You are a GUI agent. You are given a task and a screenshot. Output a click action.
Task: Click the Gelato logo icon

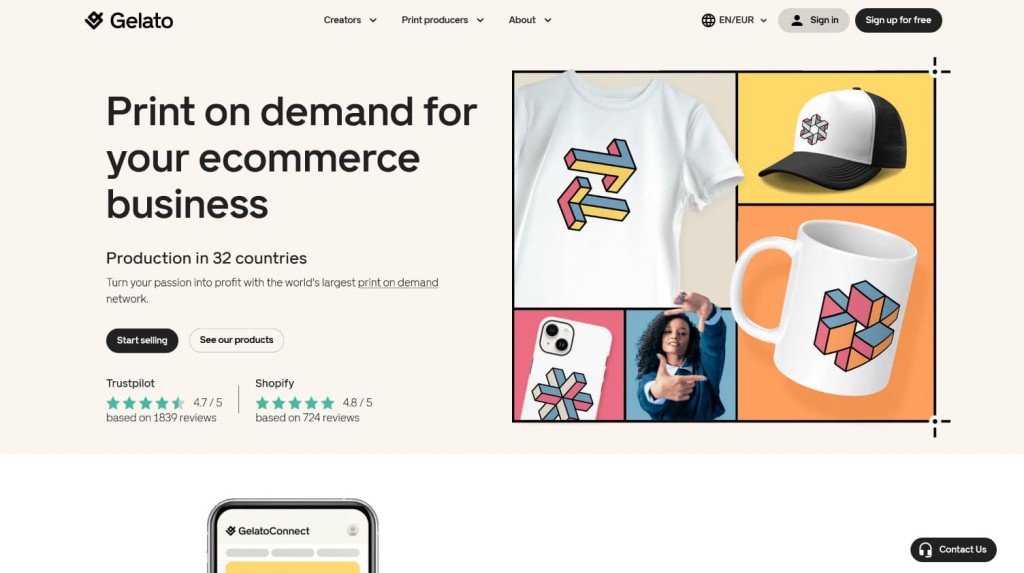[94, 20]
